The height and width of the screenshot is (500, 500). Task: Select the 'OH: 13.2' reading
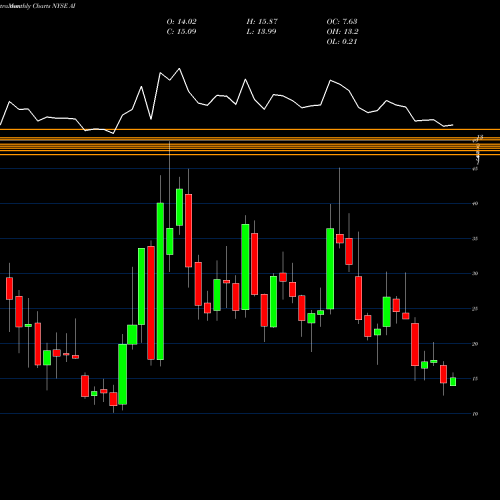(x=342, y=32)
